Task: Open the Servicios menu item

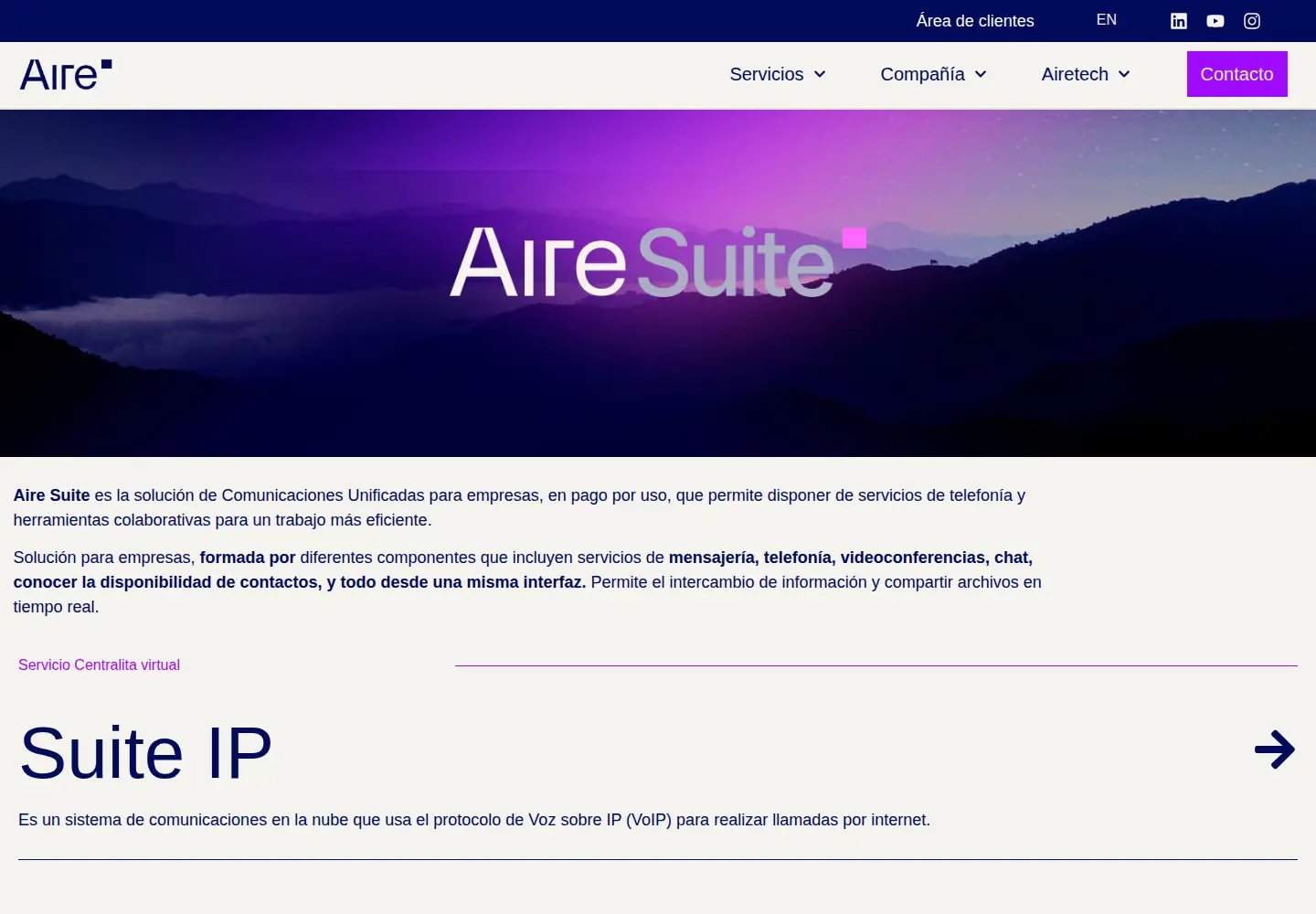Action: click(767, 74)
